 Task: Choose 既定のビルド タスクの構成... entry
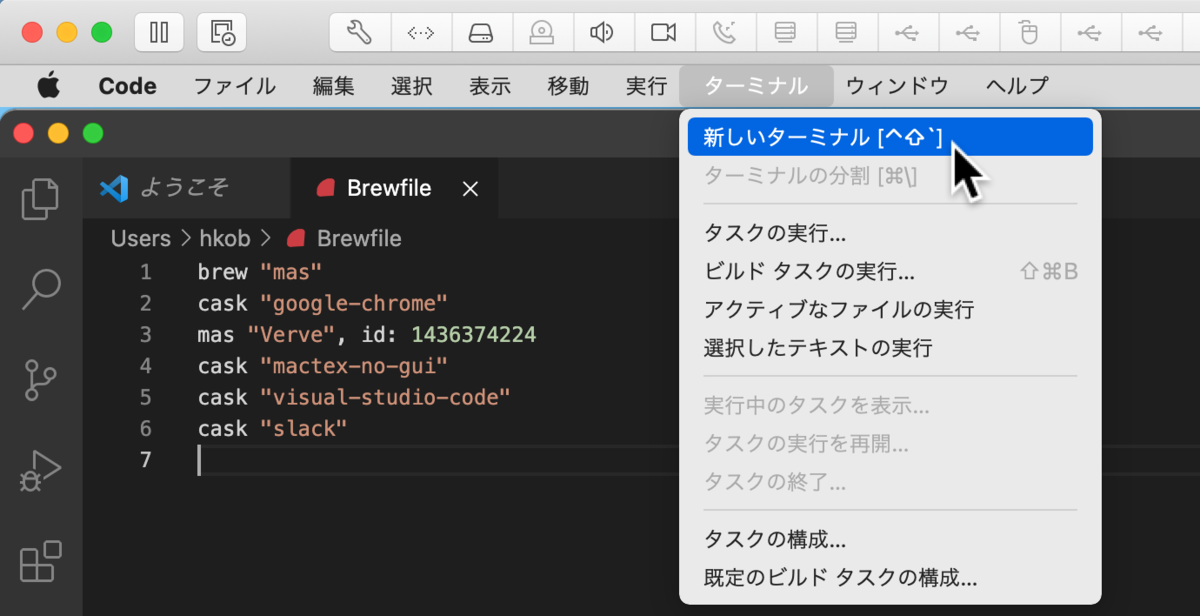(890, 578)
